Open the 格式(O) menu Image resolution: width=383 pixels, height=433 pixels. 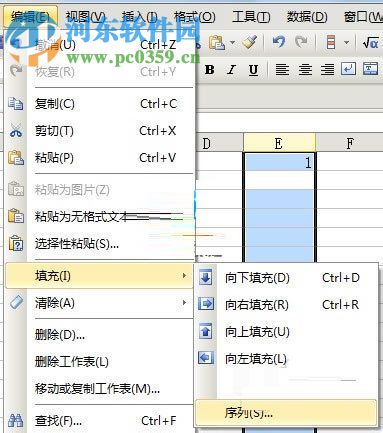(x=195, y=16)
